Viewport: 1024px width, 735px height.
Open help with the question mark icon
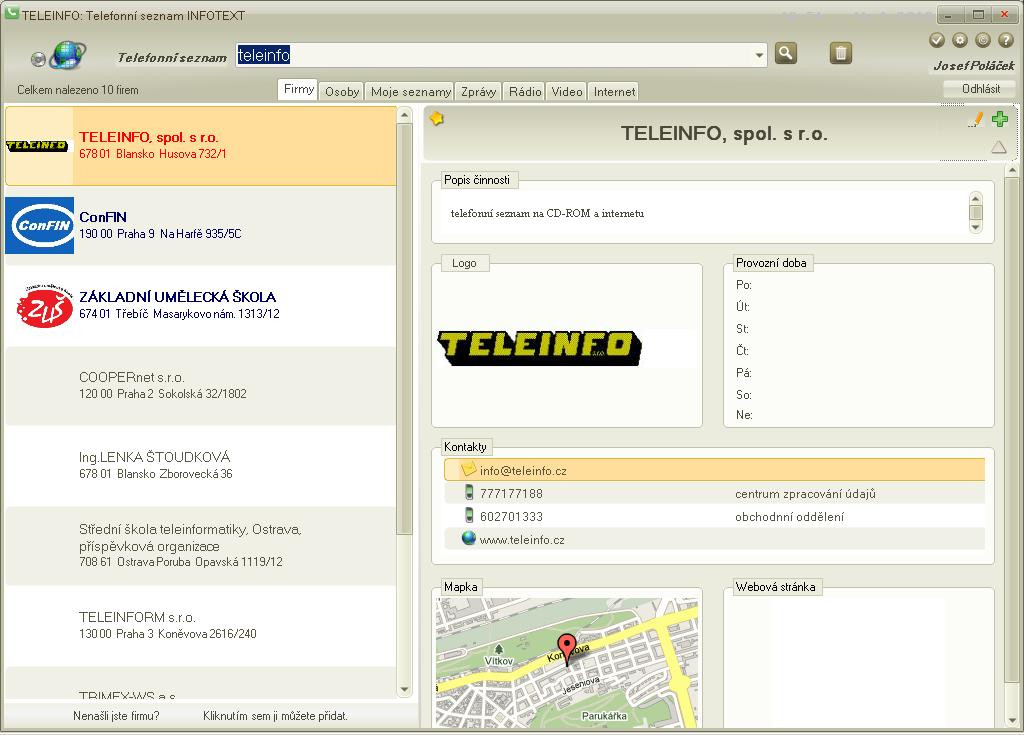click(1005, 41)
